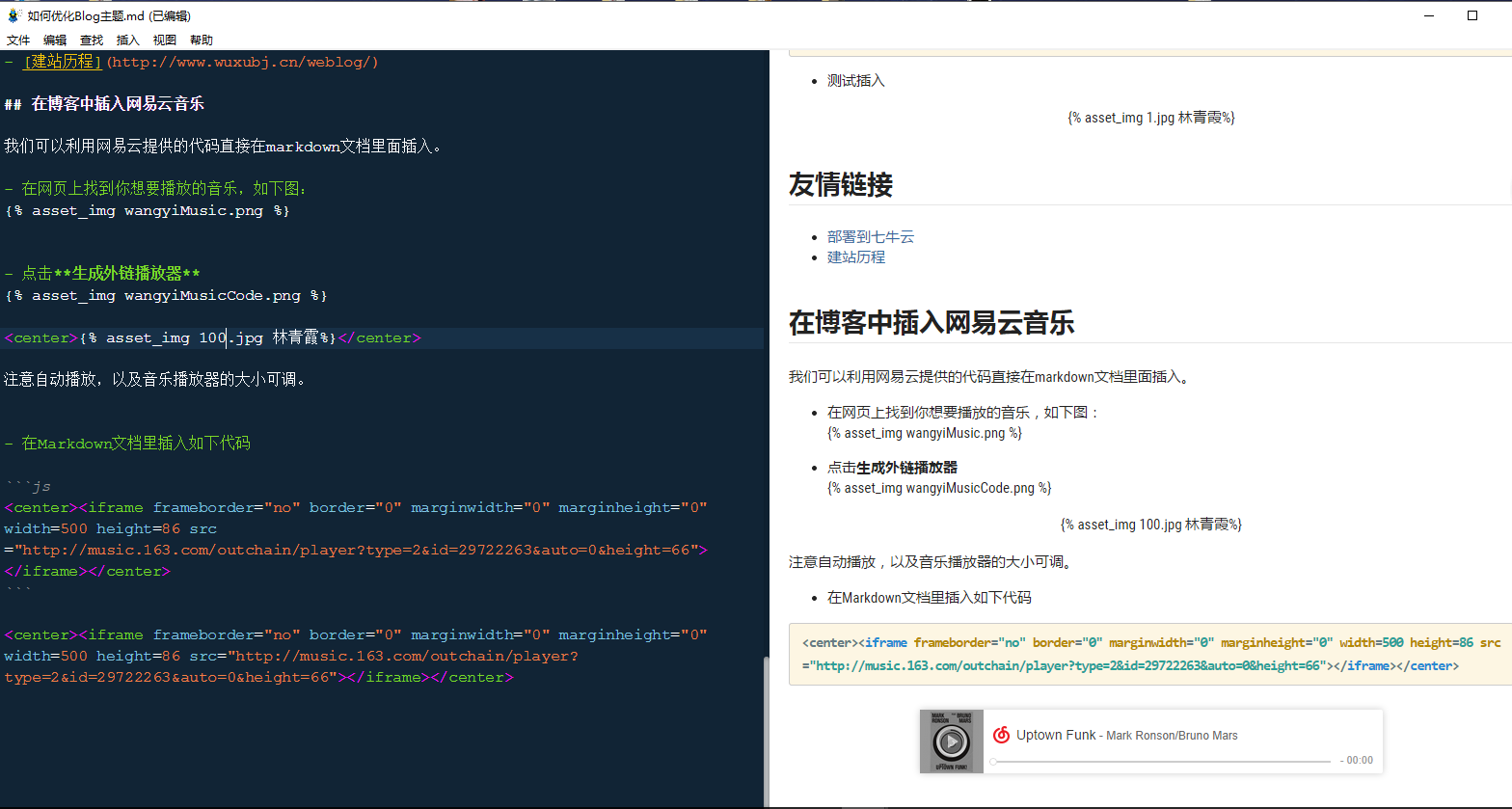Click the Uptown Funk song title
The height and width of the screenshot is (809, 1512).
[1055, 735]
